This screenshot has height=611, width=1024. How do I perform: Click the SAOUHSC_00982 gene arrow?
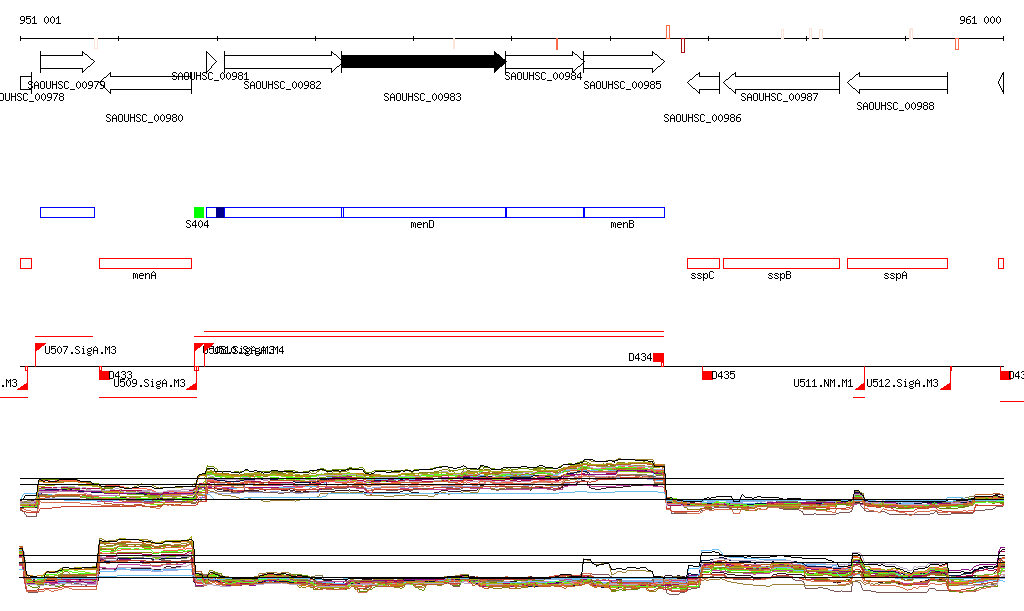point(283,62)
